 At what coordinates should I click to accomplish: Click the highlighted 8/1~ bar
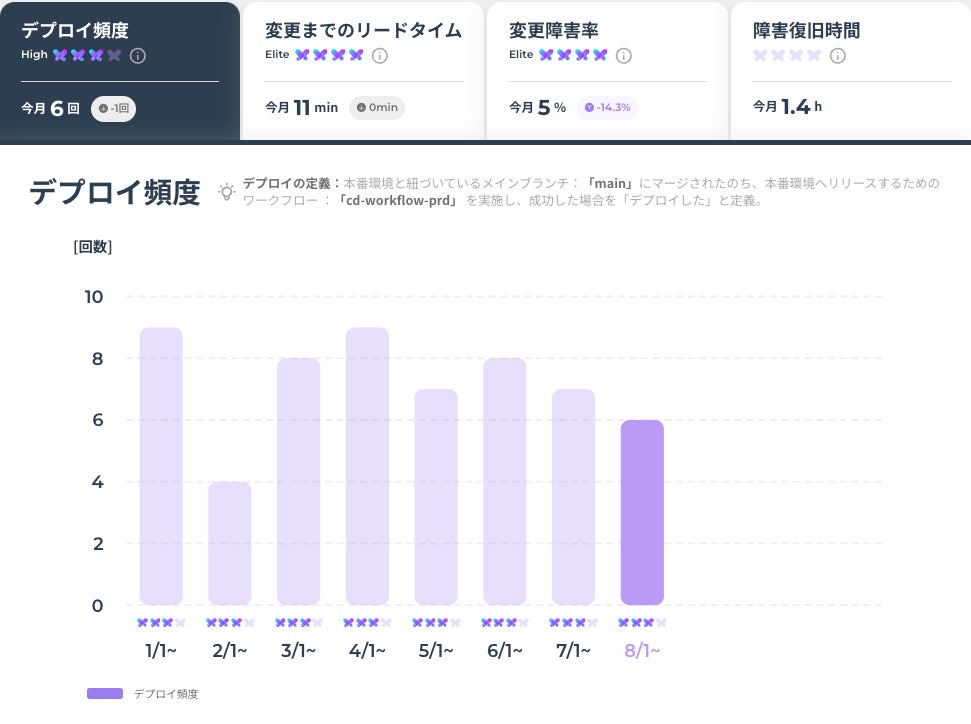[x=642, y=512]
